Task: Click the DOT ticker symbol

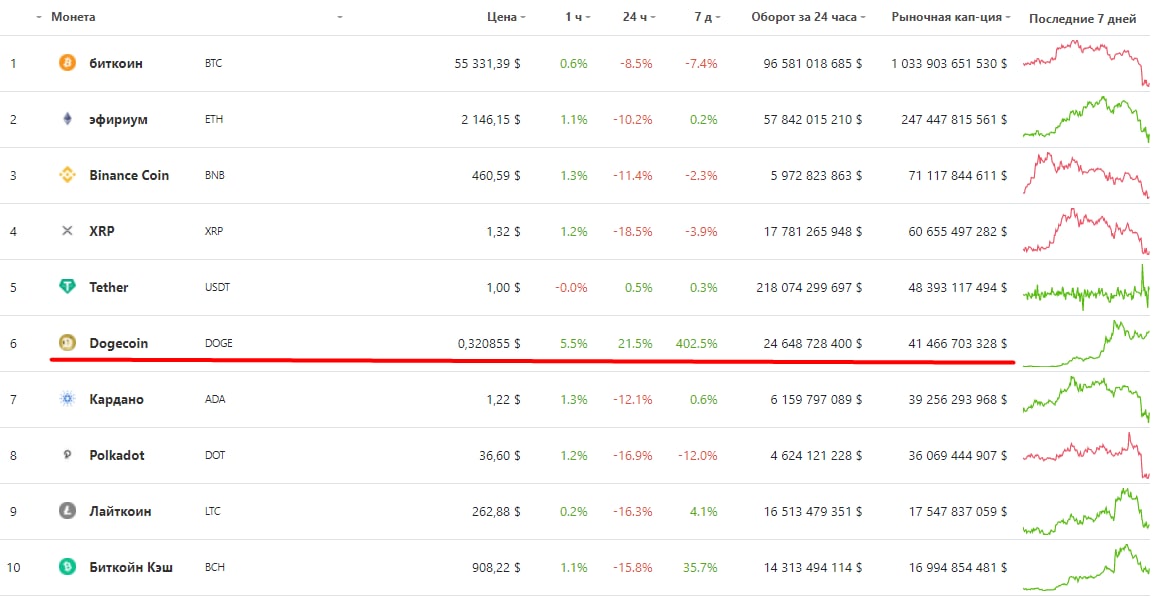Action: [x=215, y=455]
